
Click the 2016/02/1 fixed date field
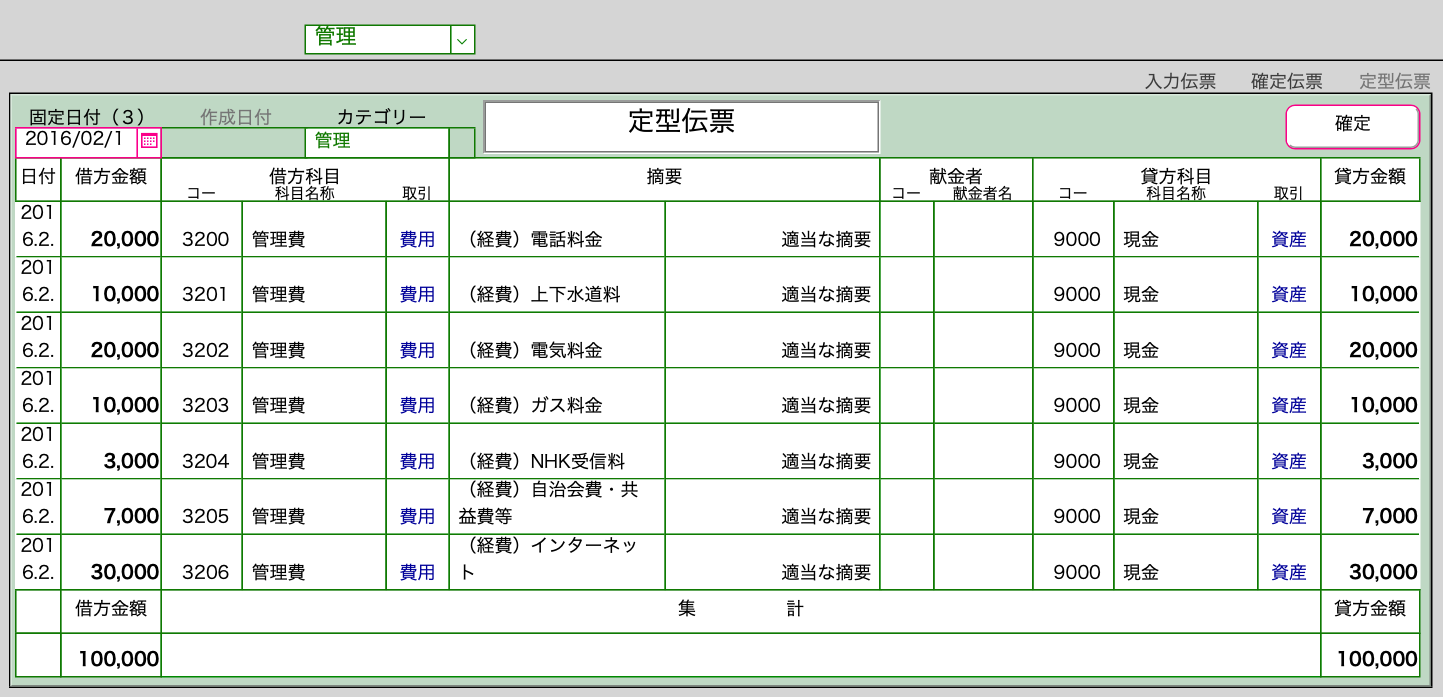tap(76, 140)
